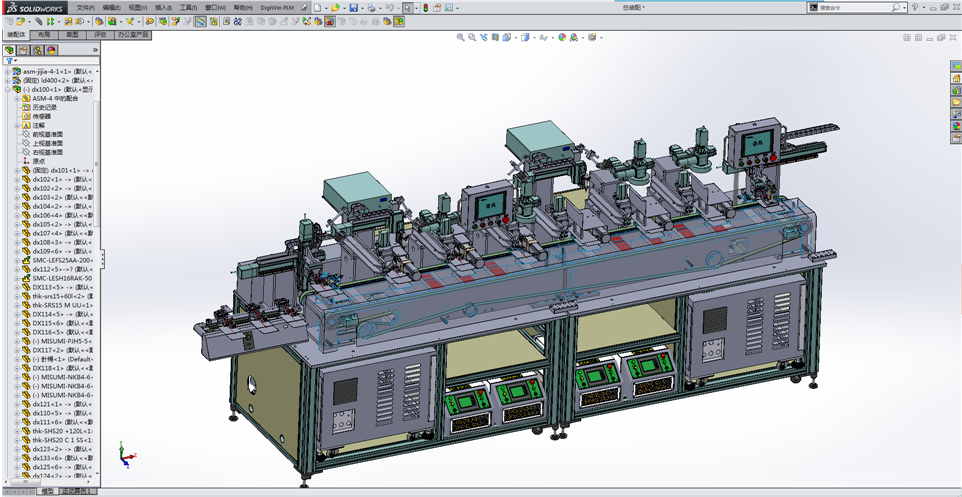Expand the ASM-4 mates folder
Viewport: 962px width, 497px height.
coord(17,99)
